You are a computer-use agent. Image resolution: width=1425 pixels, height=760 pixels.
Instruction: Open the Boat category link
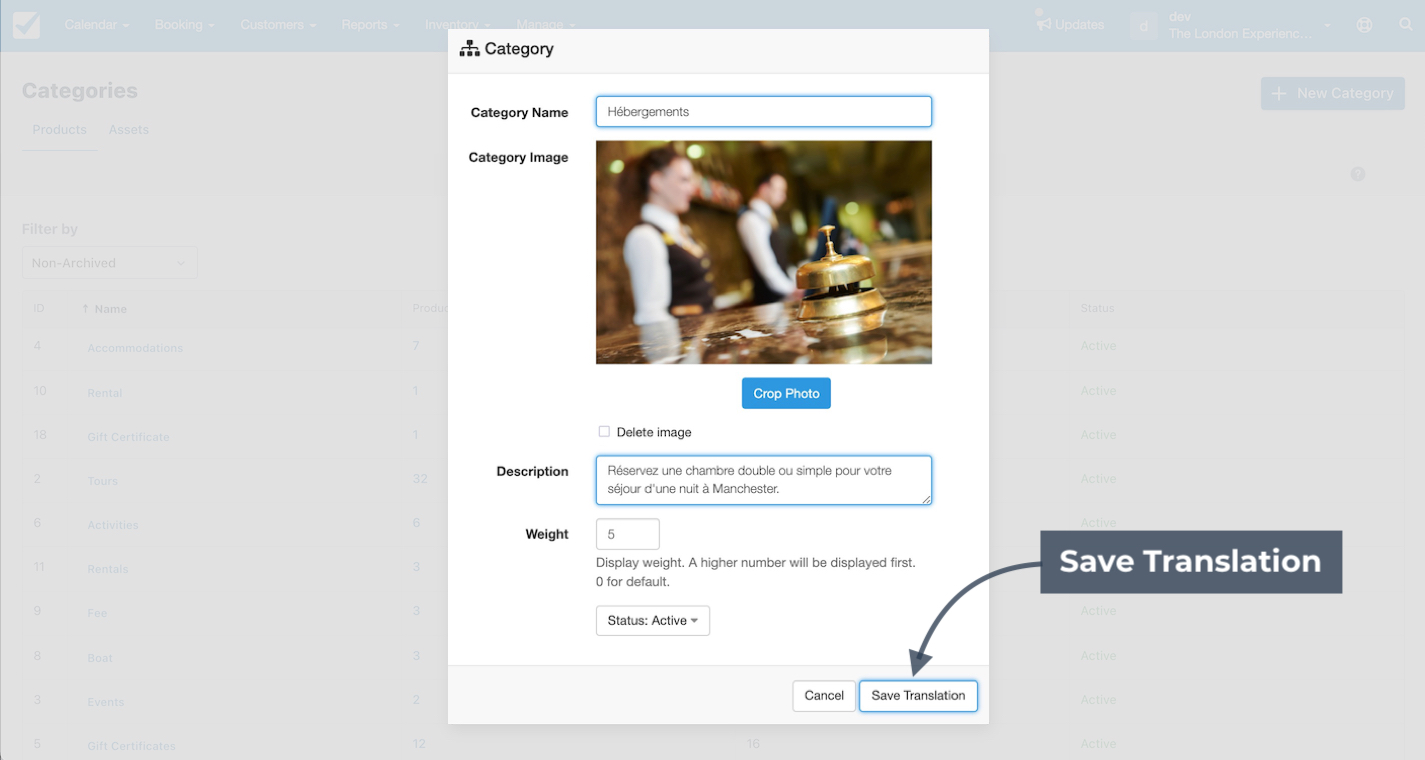pos(100,658)
